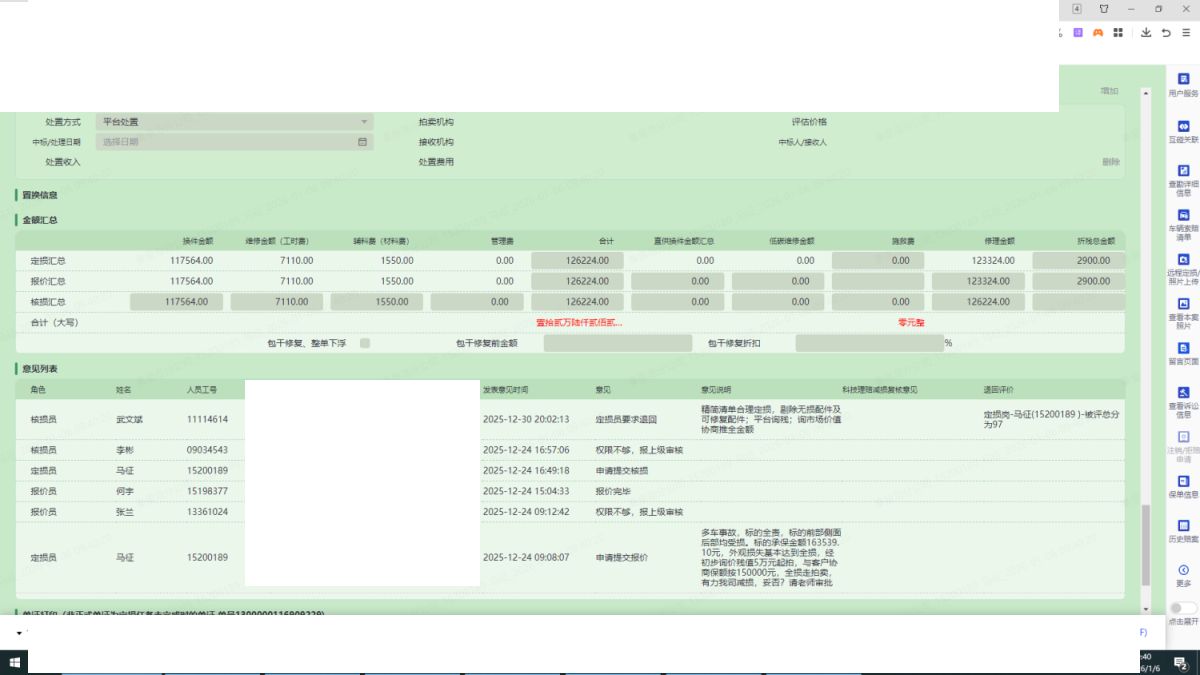1200x675 pixels.
Task: Click the 增加 link
Action: point(1109,91)
